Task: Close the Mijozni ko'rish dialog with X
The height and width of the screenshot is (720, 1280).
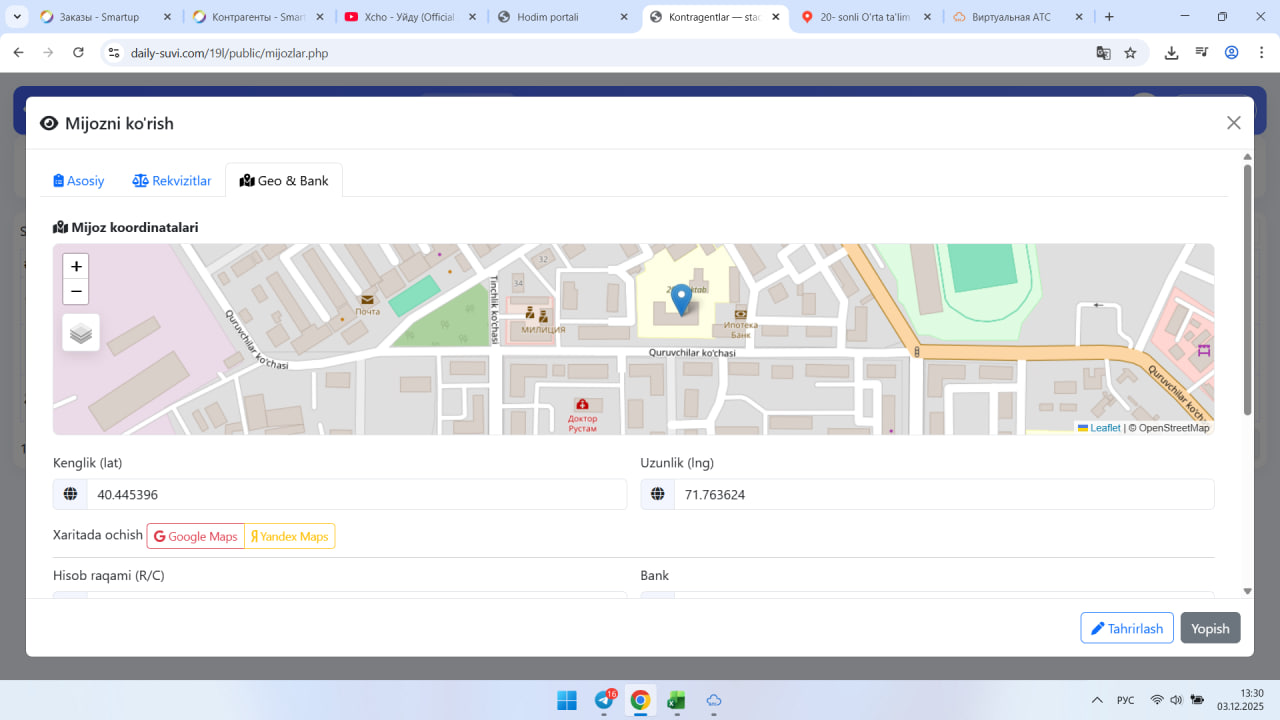Action: (x=1234, y=123)
